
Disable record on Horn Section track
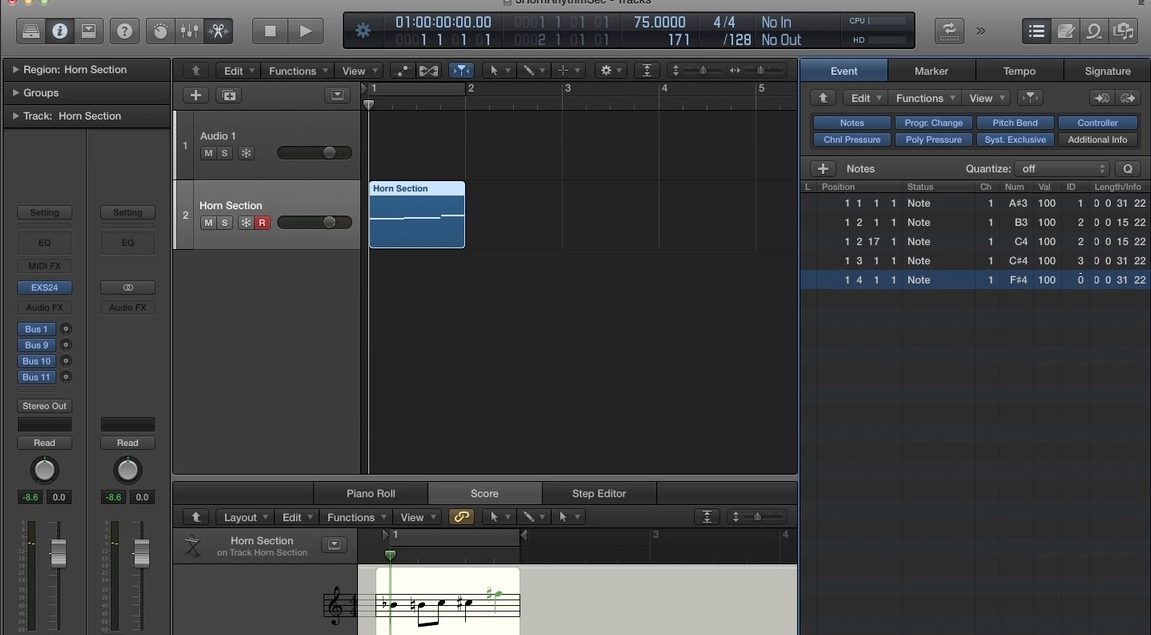(x=262, y=223)
